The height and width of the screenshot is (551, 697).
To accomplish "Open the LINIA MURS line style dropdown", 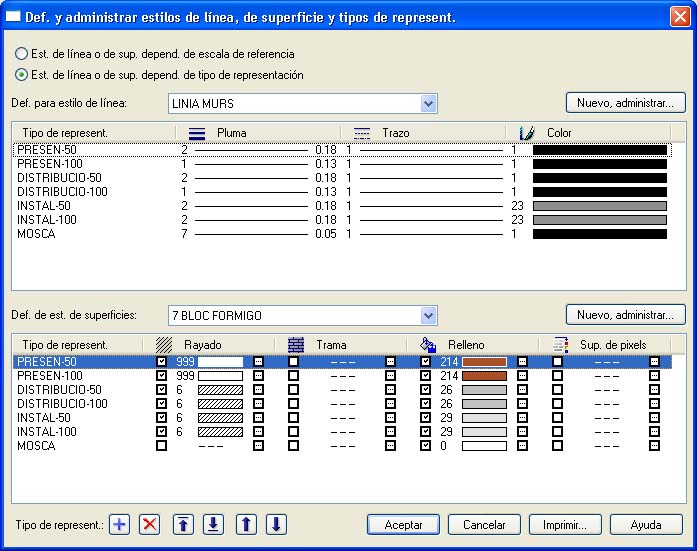I will click(428, 104).
